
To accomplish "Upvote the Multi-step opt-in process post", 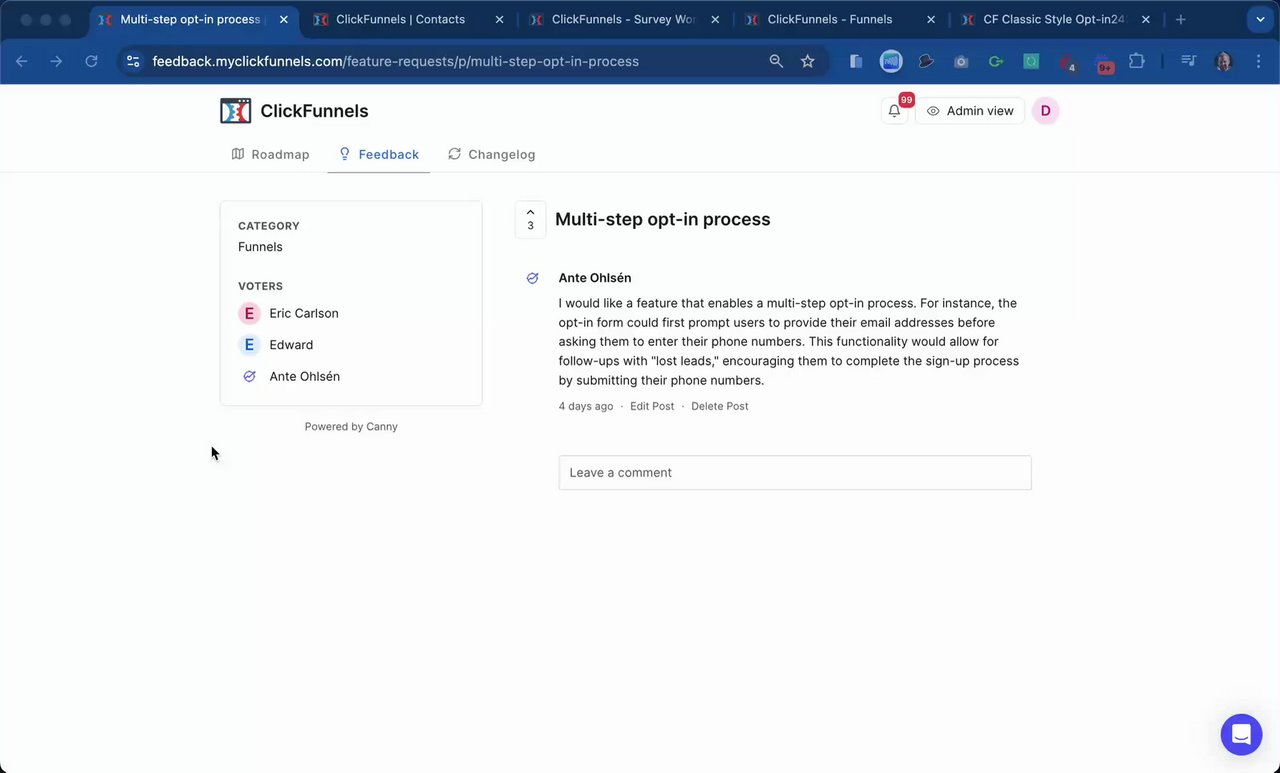I will point(530,219).
